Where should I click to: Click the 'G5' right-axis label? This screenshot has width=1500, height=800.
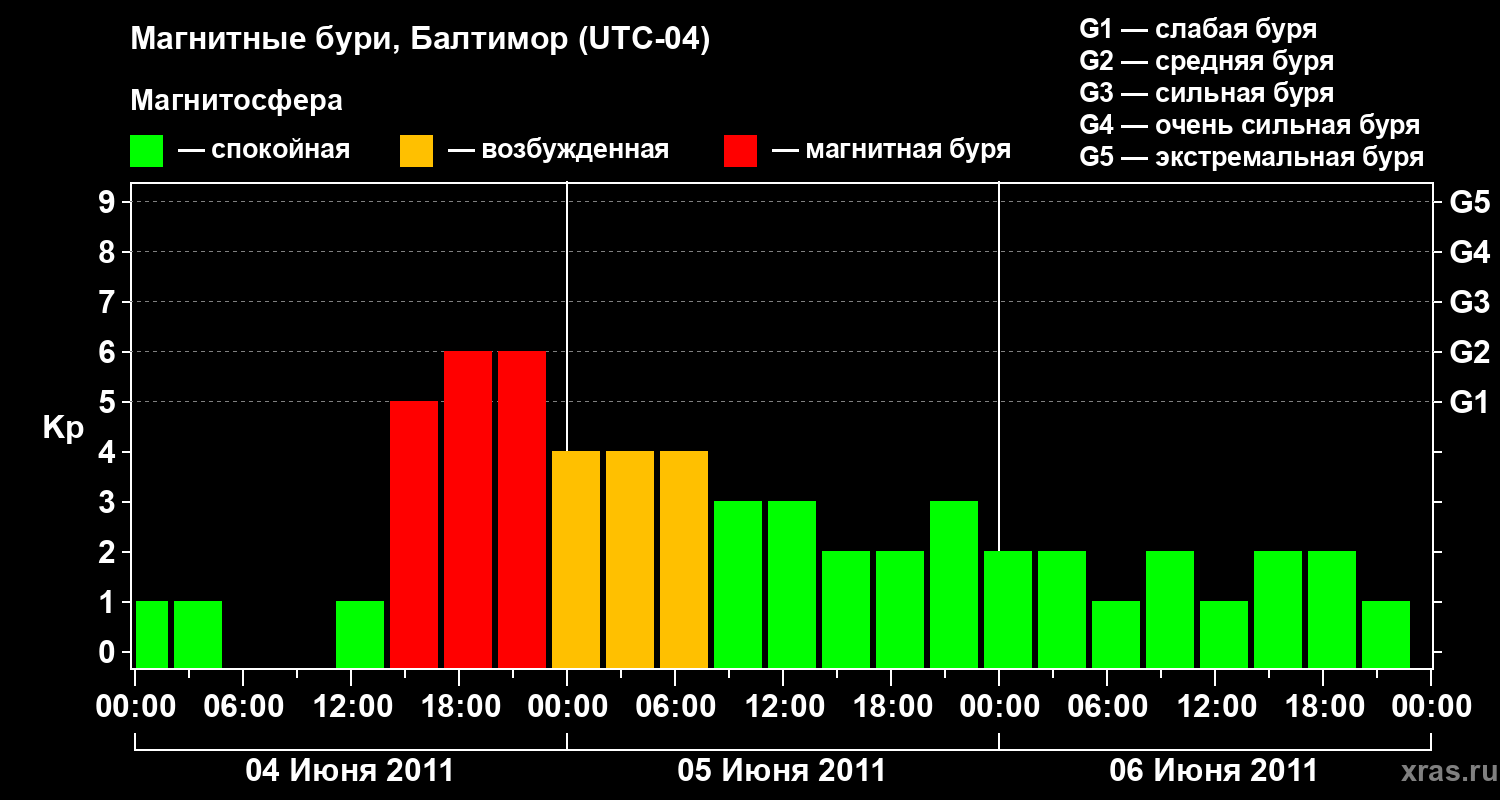point(1469,203)
